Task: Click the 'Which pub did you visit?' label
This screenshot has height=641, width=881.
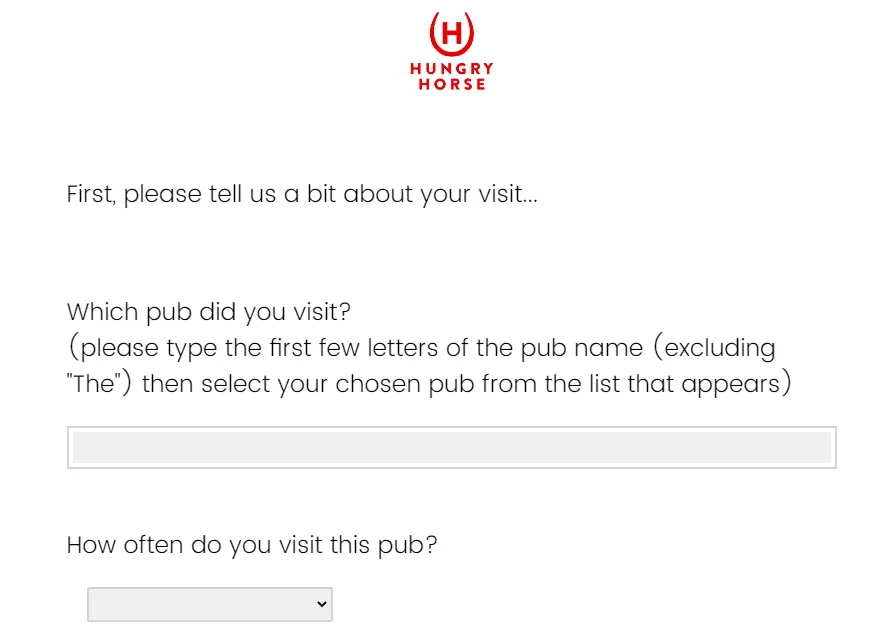Action: [209, 312]
